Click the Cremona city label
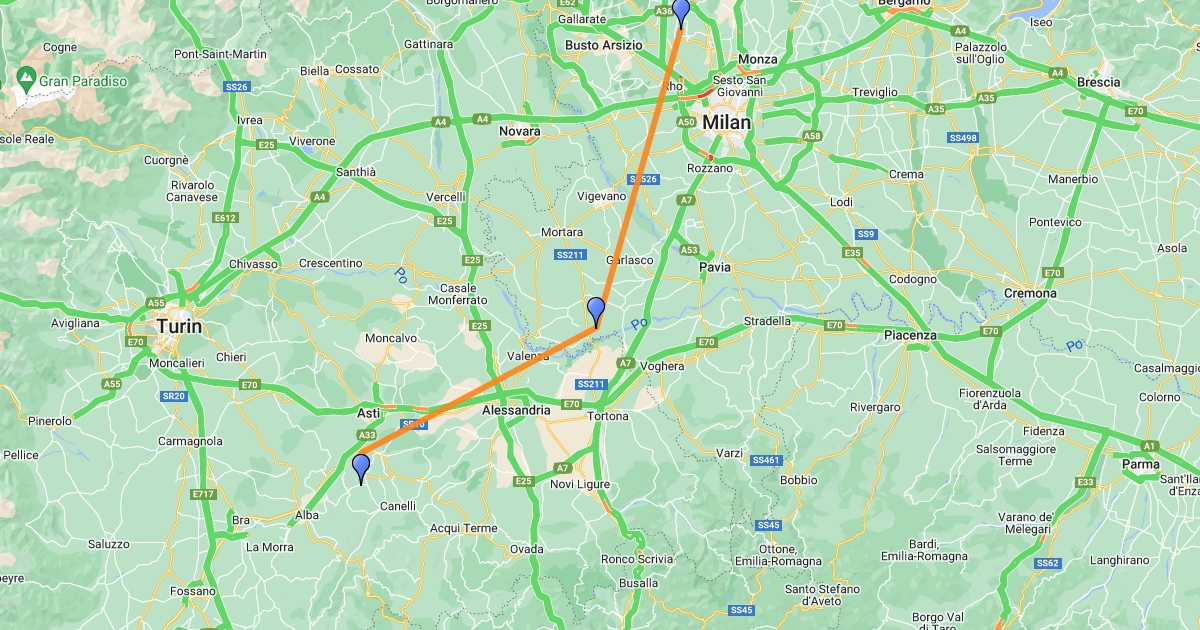Viewport: 1200px width, 630px height. coord(1030,293)
